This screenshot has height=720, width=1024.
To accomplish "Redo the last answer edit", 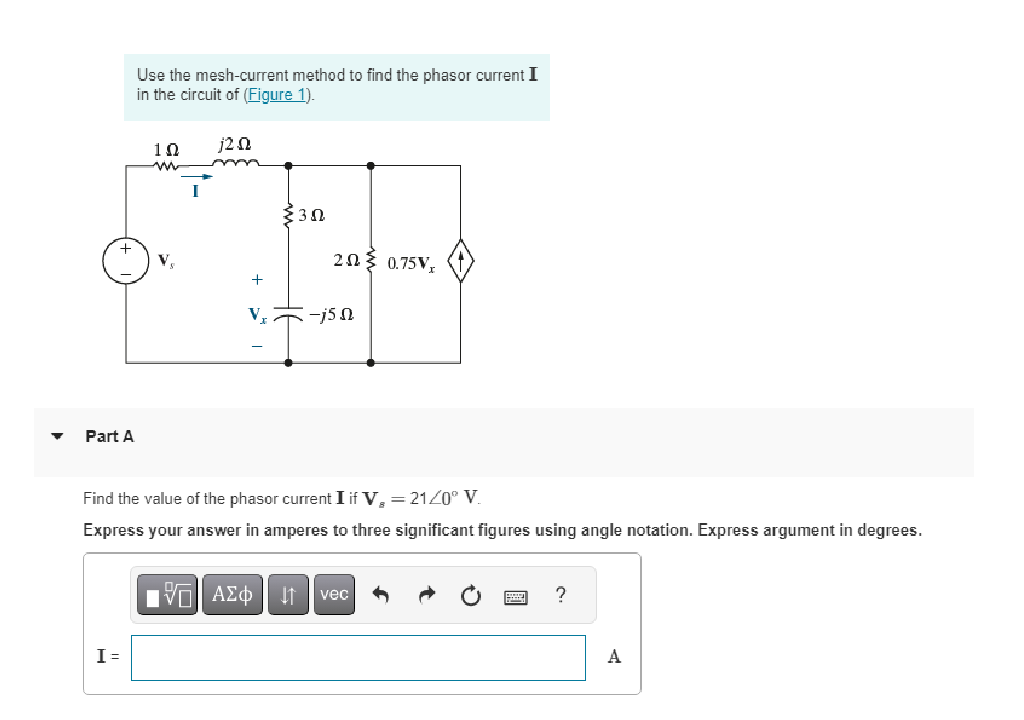I will [427, 595].
